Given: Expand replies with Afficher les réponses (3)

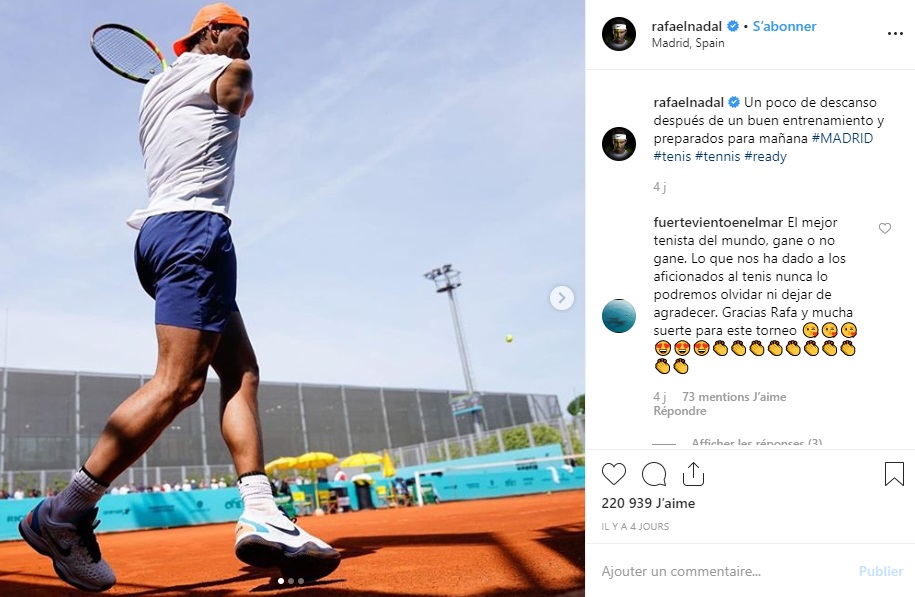Looking at the screenshot, I should coord(756,442).
